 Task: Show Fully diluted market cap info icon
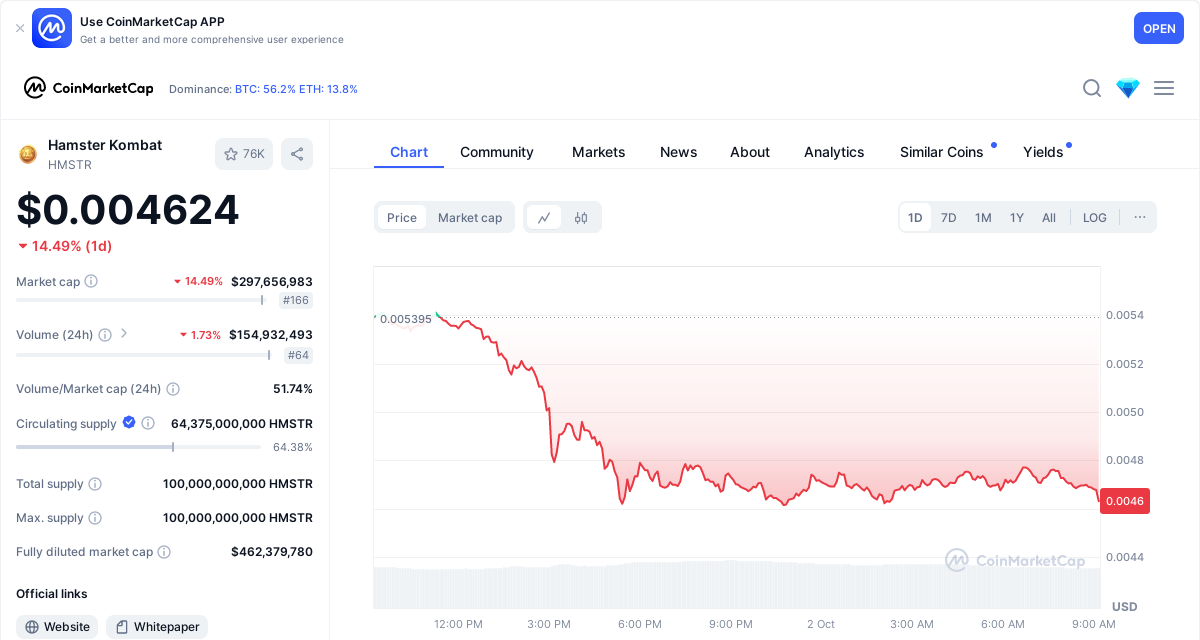pyautogui.click(x=164, y=552)
